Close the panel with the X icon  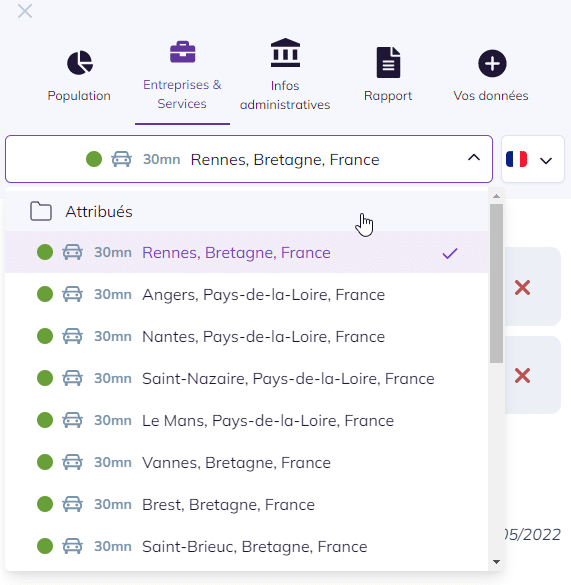[25, 11]
